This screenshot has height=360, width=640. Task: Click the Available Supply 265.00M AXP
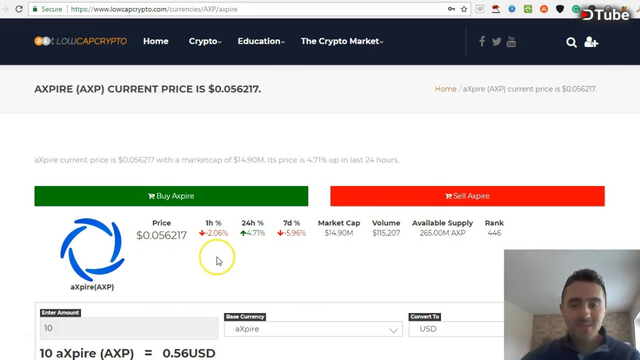pos(442,233)
